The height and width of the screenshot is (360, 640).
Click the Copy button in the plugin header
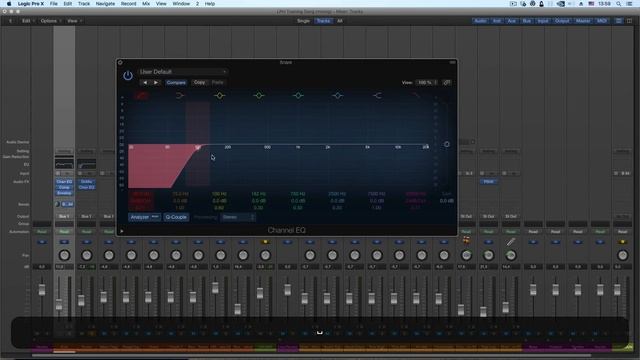coord(199,82)
